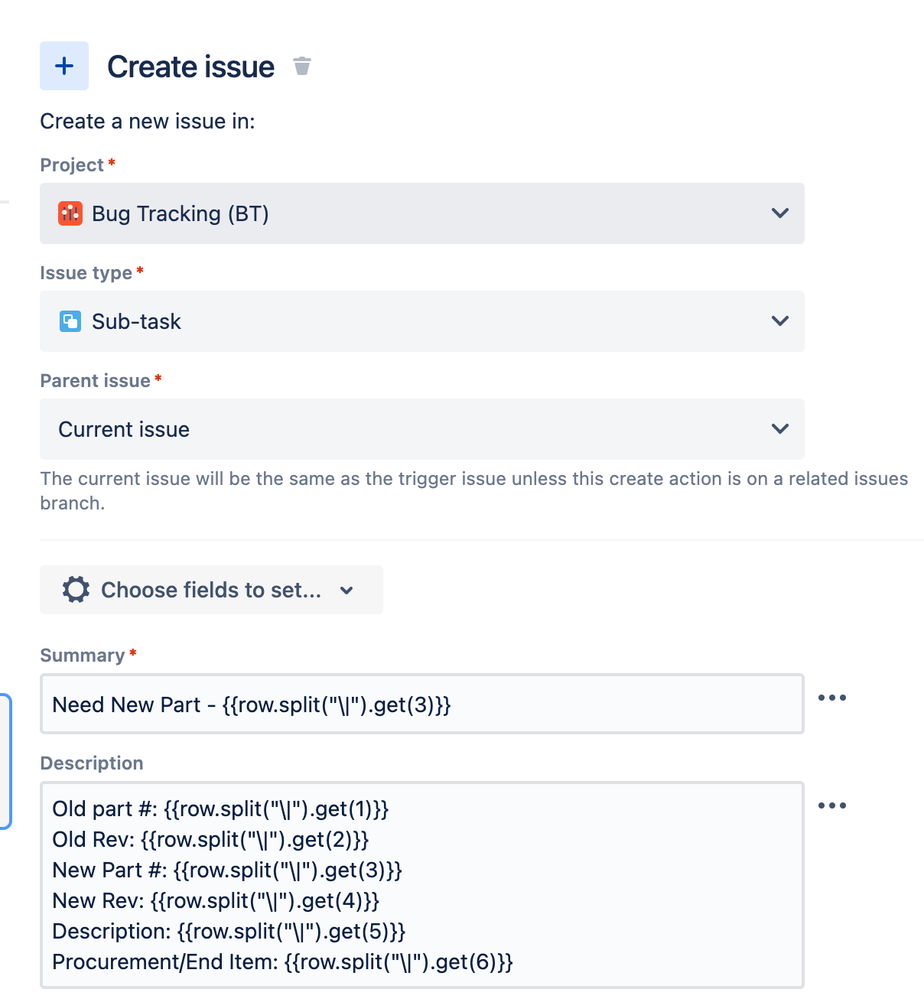Open the Choose fields to set menu
This screenshot has width=924, height=999.
212,589
